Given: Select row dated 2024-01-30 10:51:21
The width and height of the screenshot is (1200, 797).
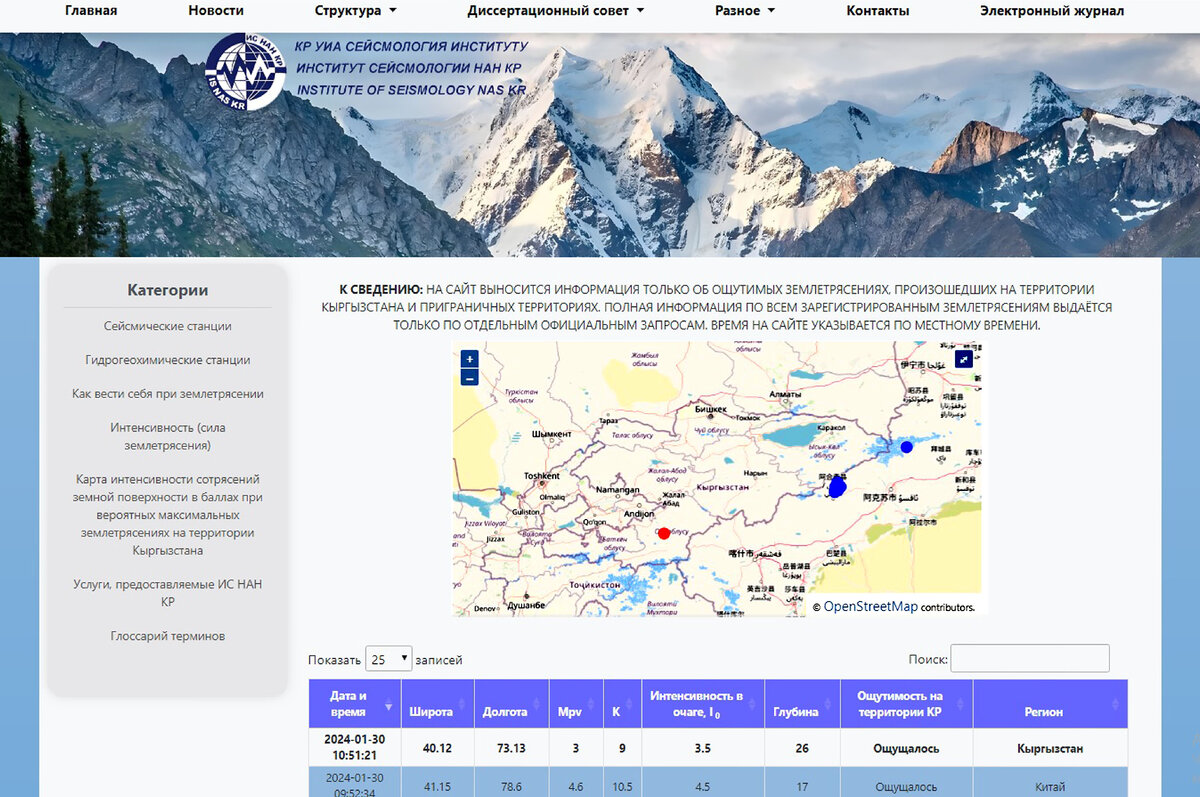Looking at the screenshot, I should tap(718, 748).
